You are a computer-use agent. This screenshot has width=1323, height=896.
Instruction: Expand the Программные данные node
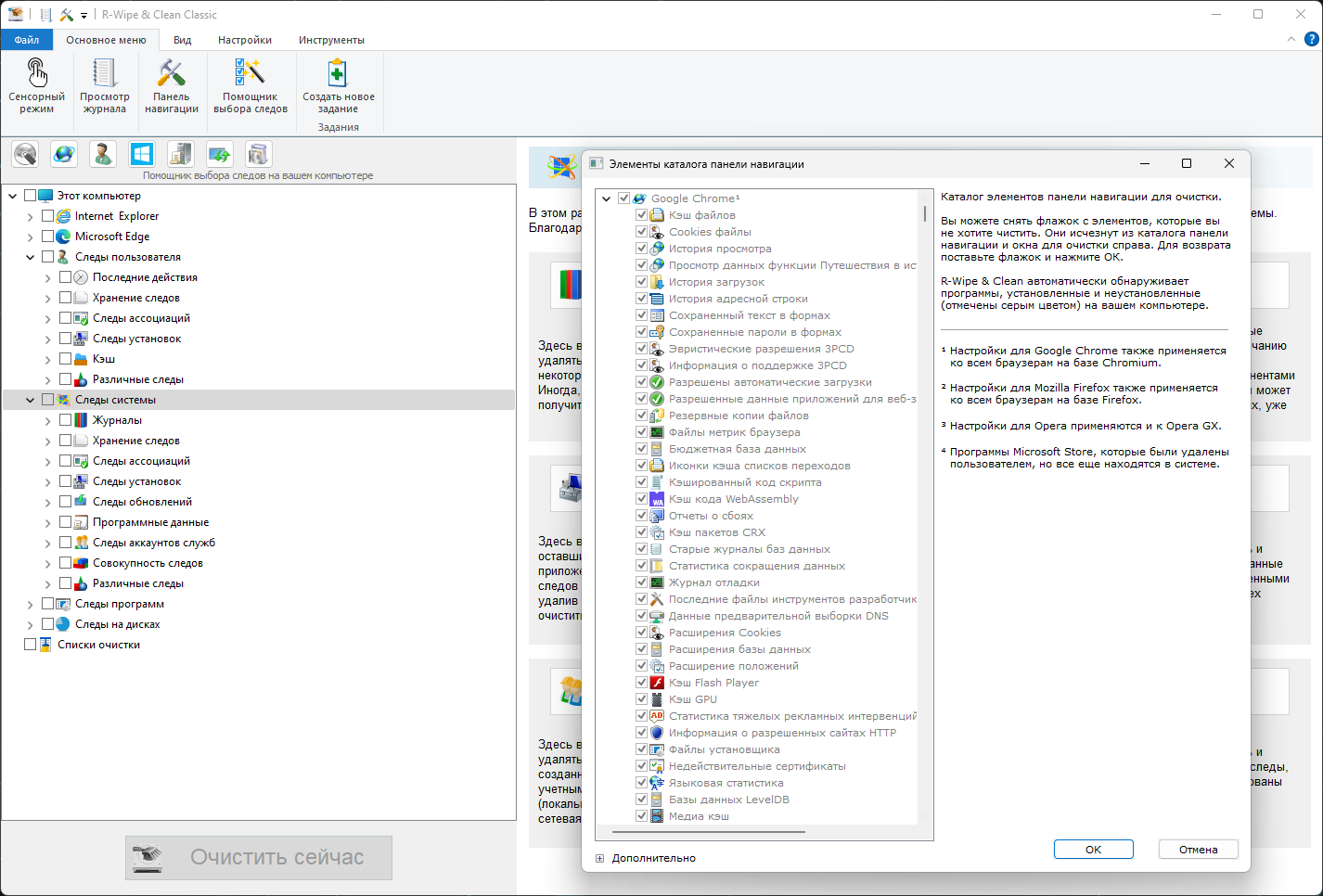[47, 522]
